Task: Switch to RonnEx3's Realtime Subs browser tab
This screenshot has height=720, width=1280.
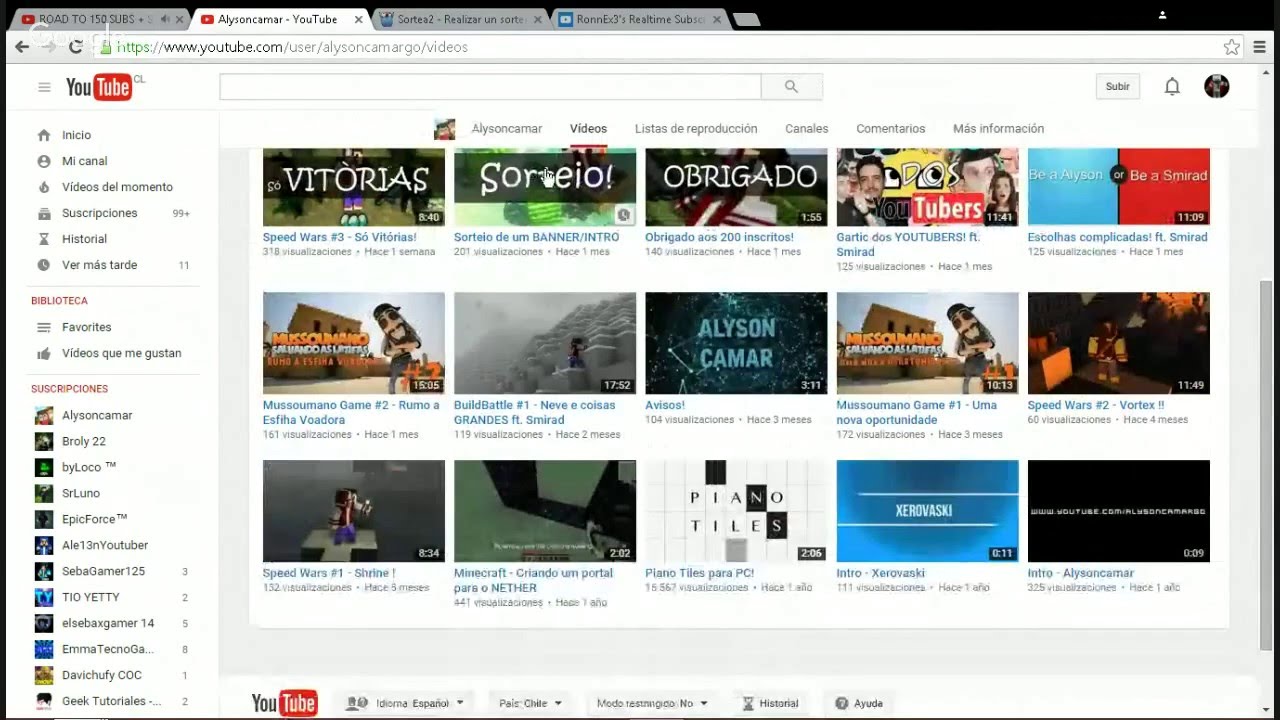Action: click(x=640, y=19)
